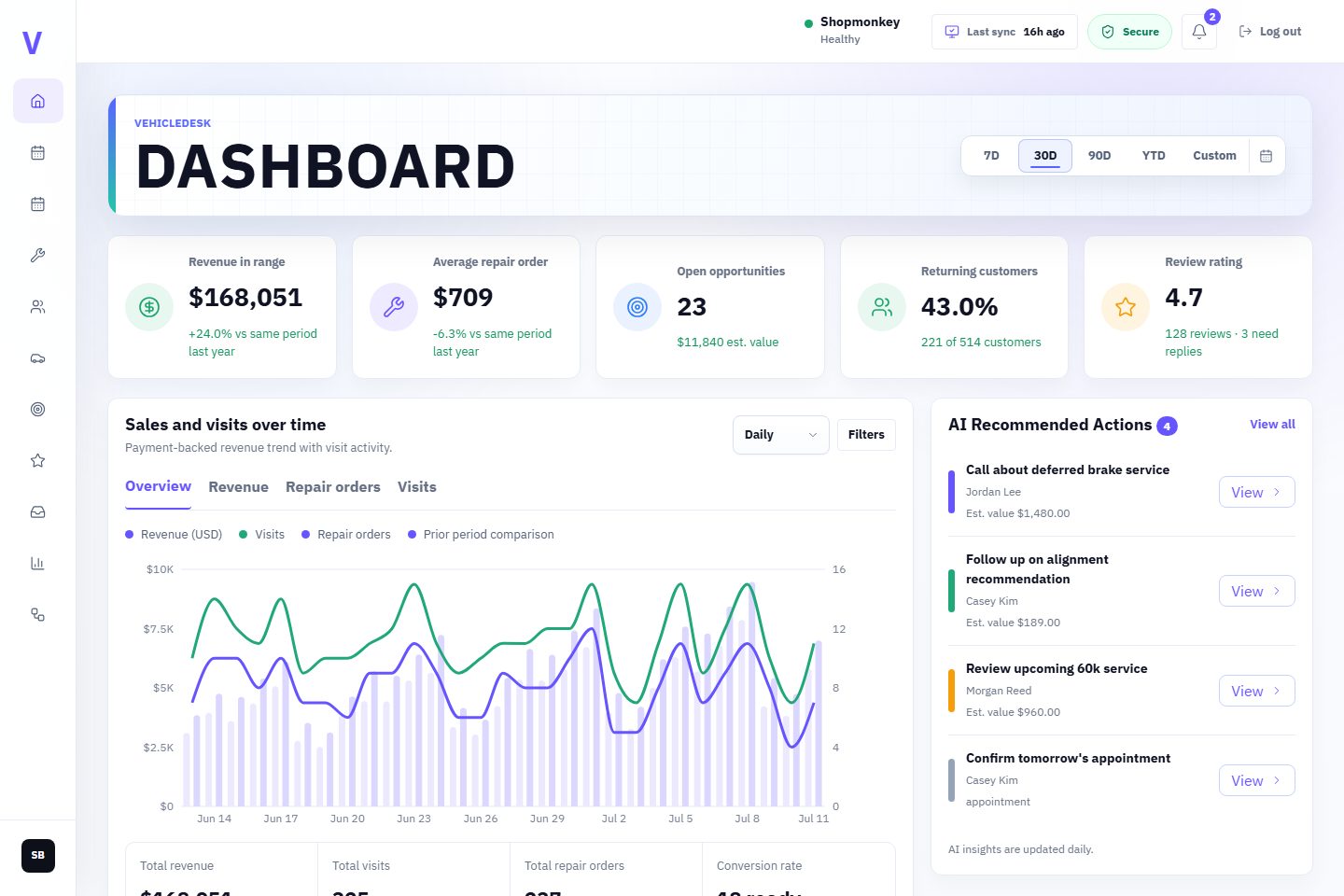Select the 30D date range
The height and width of the screenshot is (896, 1344).
point(1045,156)
